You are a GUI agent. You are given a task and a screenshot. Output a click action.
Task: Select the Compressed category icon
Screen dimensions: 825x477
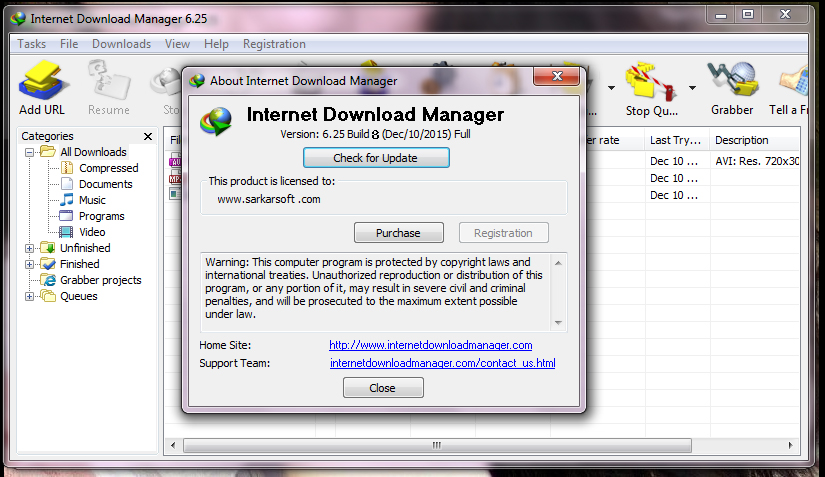[67, 168]
